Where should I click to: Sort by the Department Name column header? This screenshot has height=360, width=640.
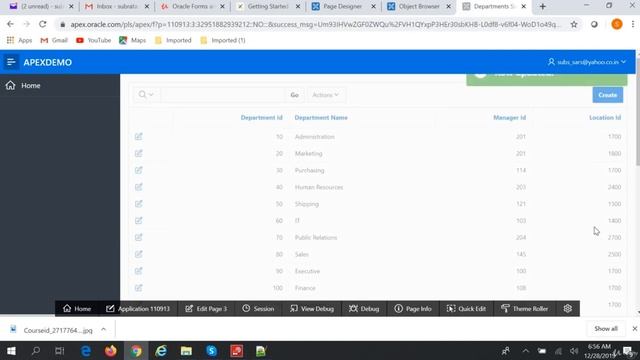click(x=321, y=118)
